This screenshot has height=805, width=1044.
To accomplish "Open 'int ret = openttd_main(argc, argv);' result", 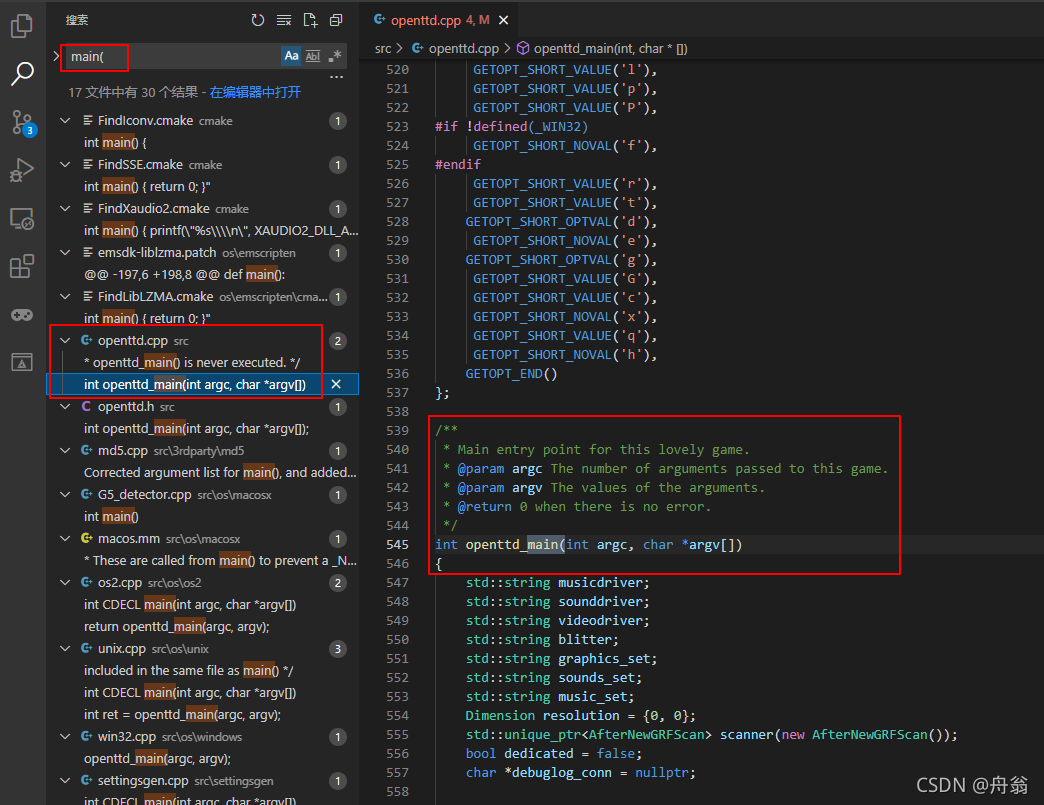I will 182,714.
